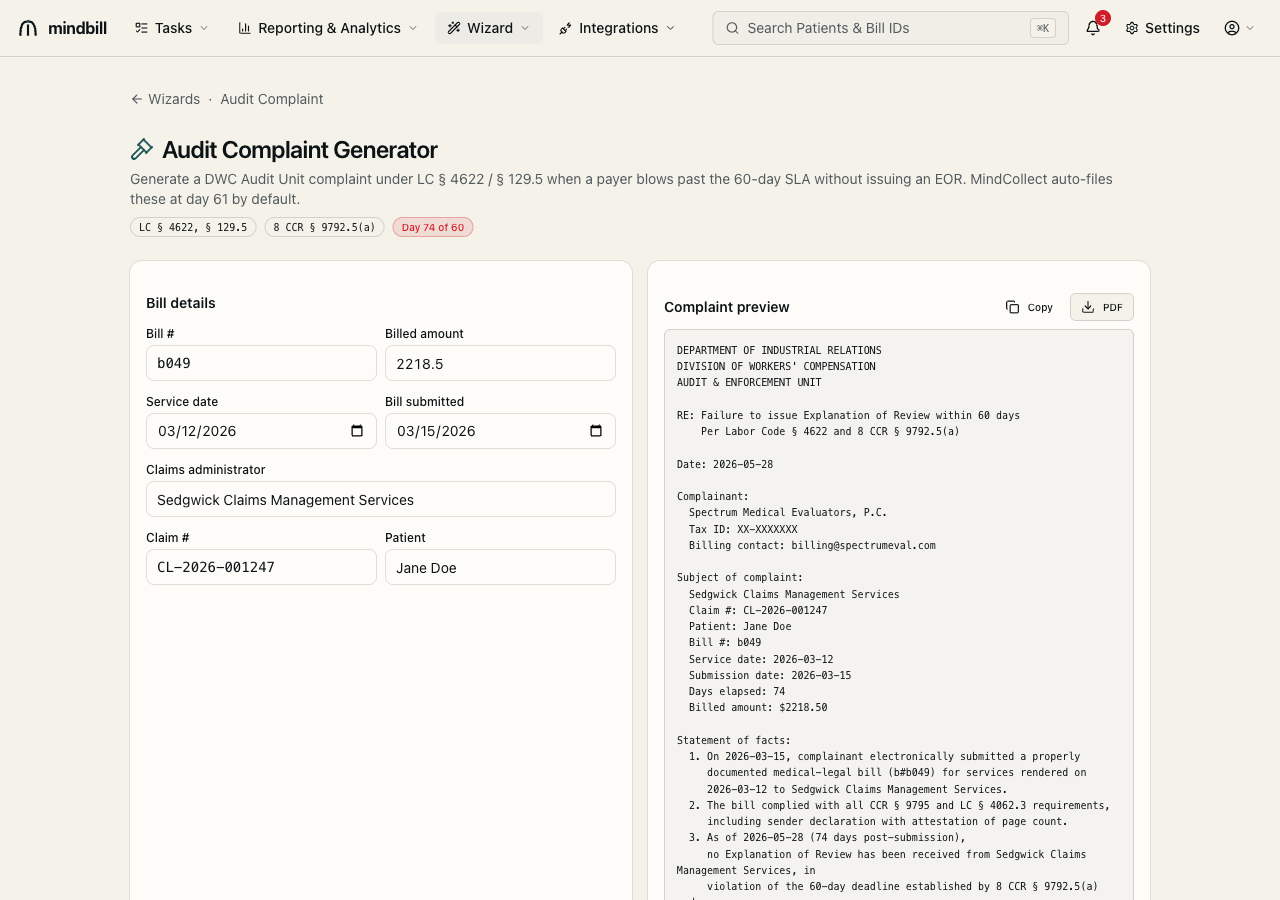
Task: Click the ⌘K shortcut badge
Action: pyautogui.click(x=1043, y=28)
